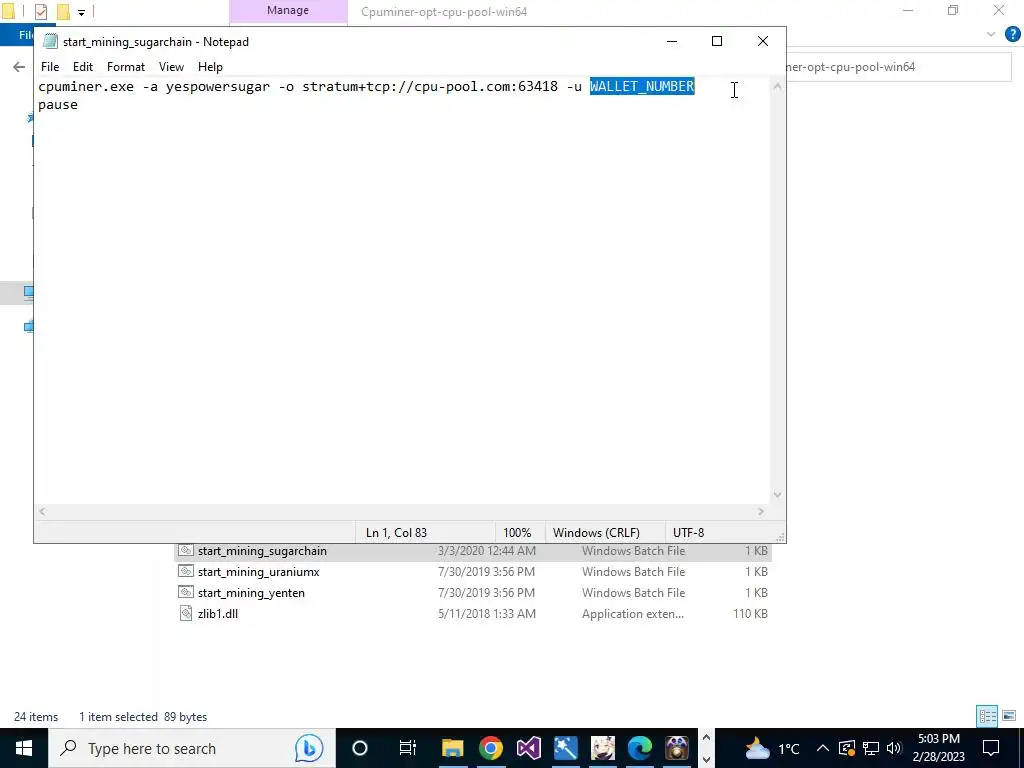Viewport: 1024px width, 768px height.
Task: Open File Explorer from the taskbar
Action: (x=453, y=748)
